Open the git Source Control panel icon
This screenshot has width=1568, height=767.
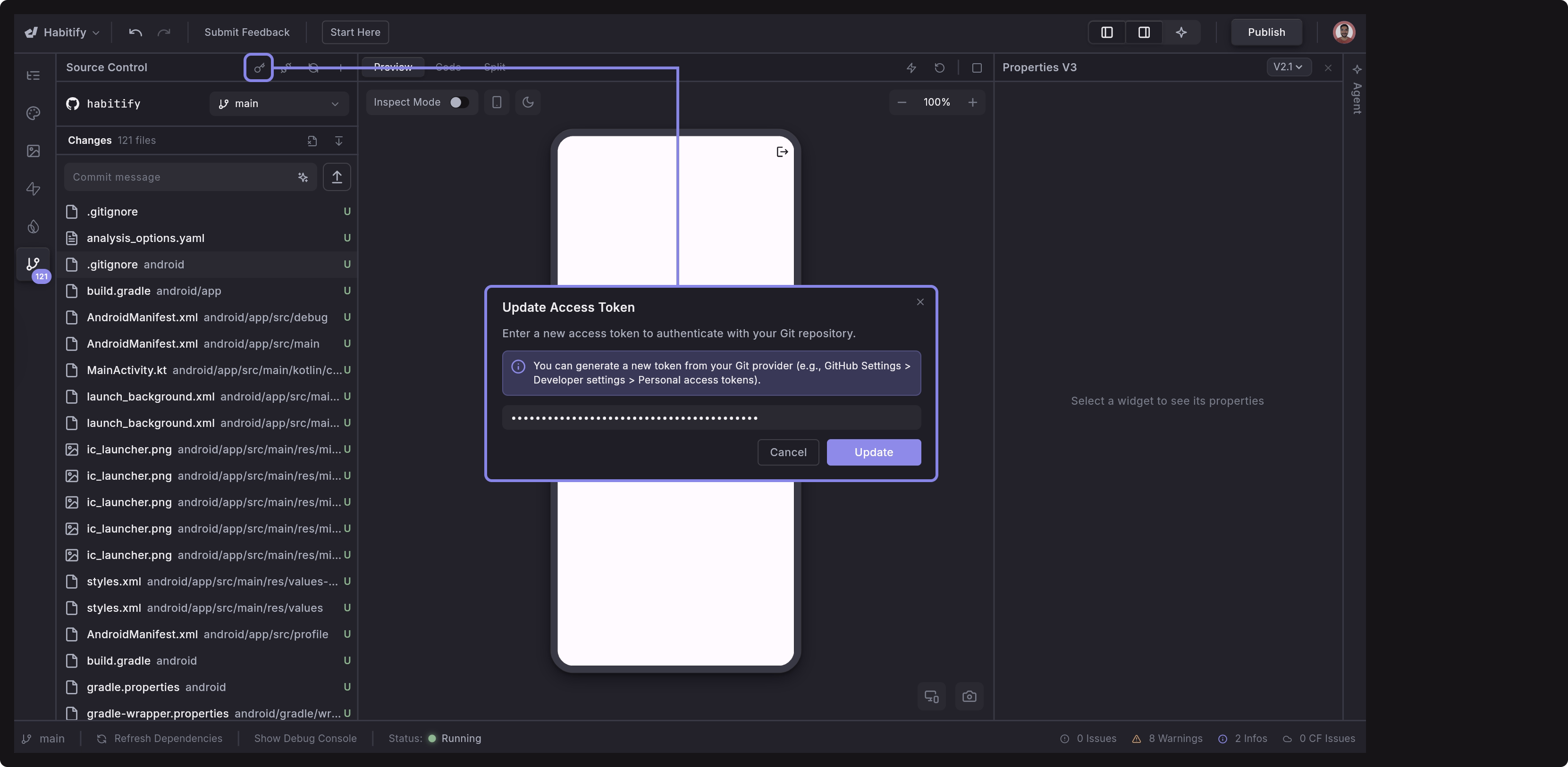point(32,264)
